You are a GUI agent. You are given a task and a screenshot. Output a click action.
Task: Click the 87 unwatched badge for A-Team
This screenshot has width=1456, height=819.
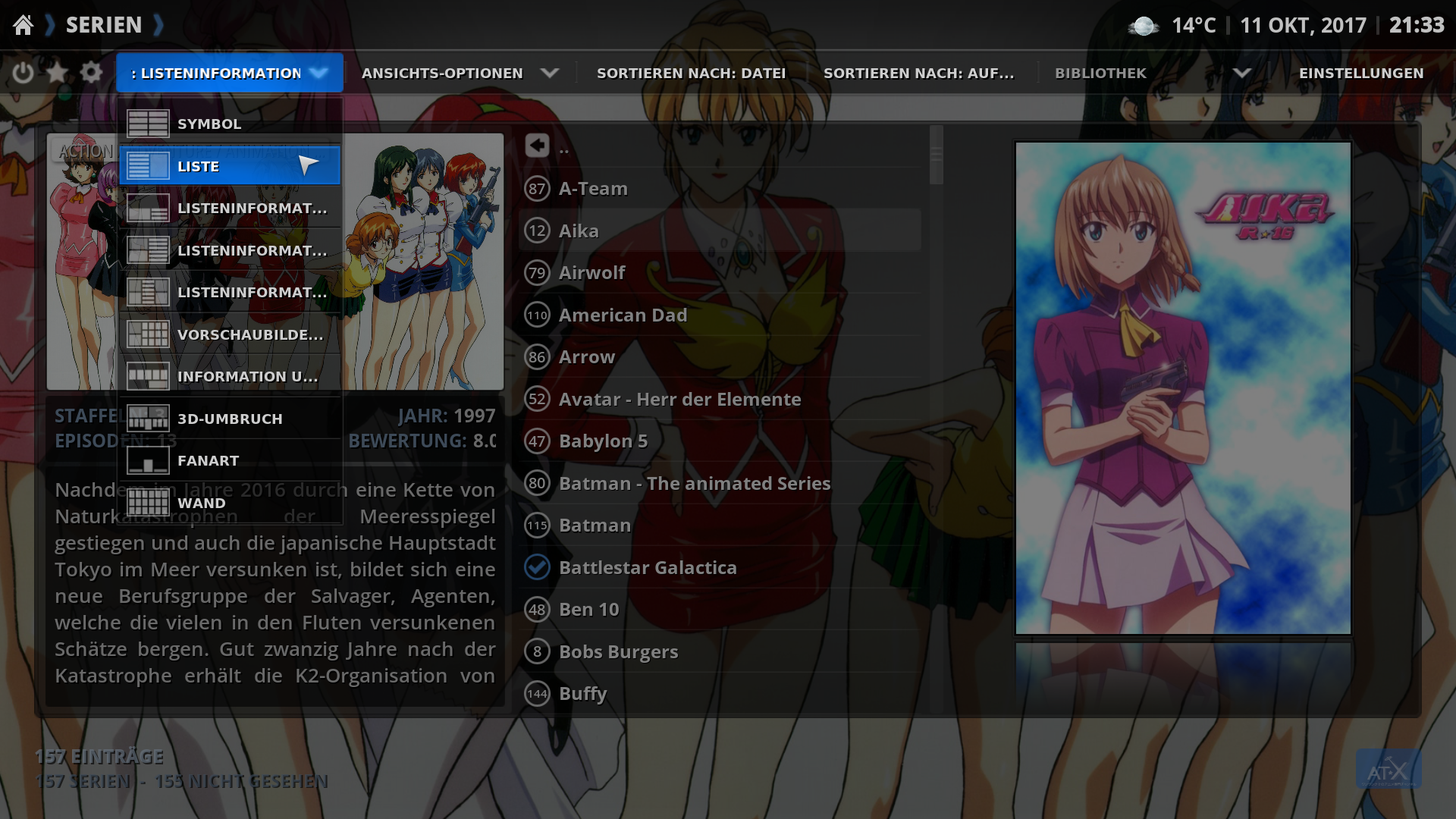(537, 189)
